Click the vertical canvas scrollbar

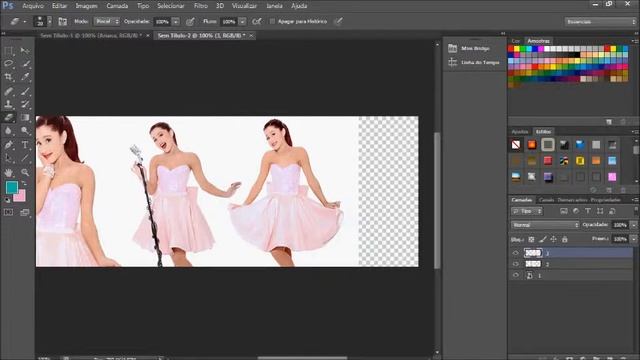[x=437, y=200]
